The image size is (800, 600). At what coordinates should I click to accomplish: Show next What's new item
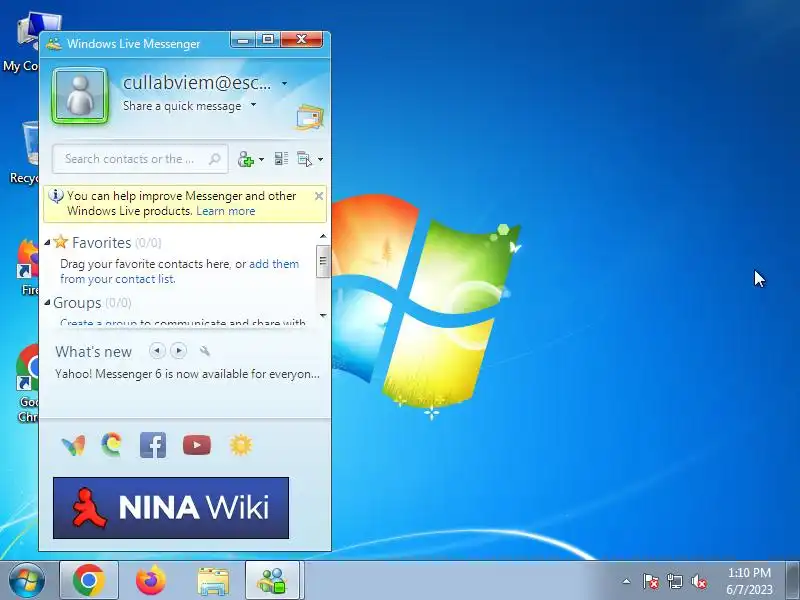click(179, 351)
